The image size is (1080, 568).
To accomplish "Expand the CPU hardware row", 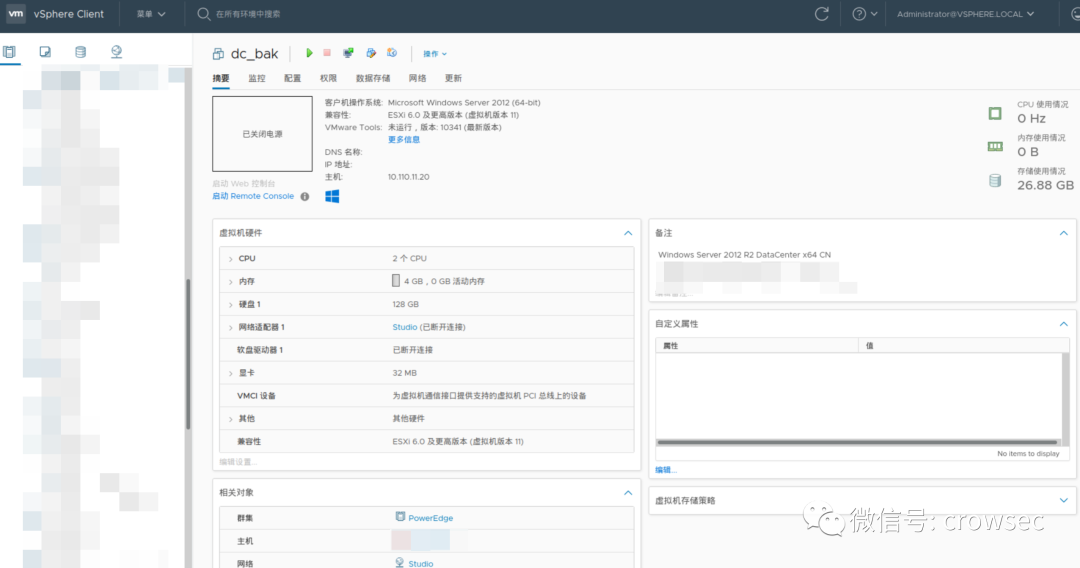I will [x=231, y=259].
